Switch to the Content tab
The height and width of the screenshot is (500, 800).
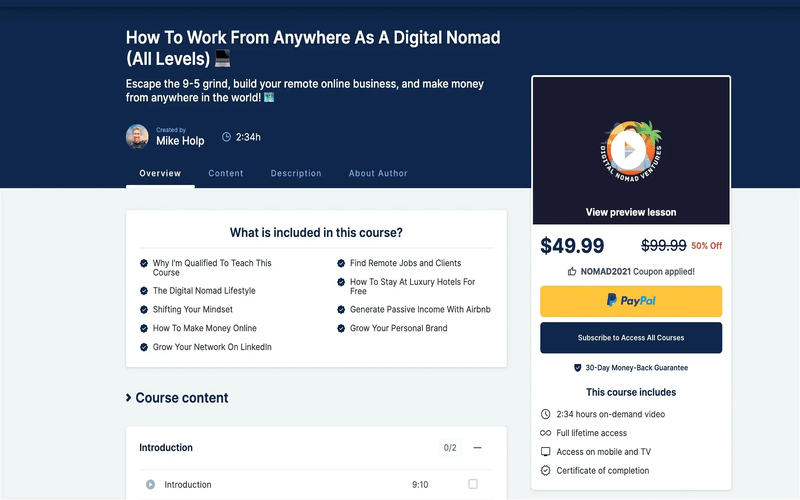(226, 173)
